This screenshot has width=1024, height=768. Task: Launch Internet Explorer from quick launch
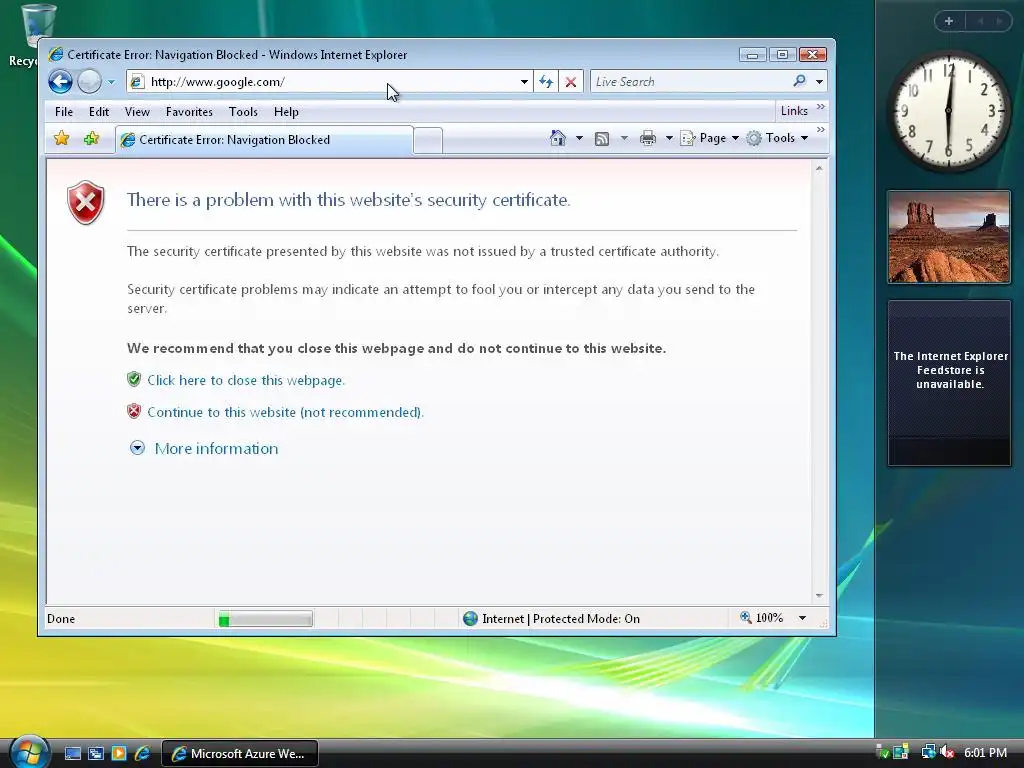pos(142,754)
